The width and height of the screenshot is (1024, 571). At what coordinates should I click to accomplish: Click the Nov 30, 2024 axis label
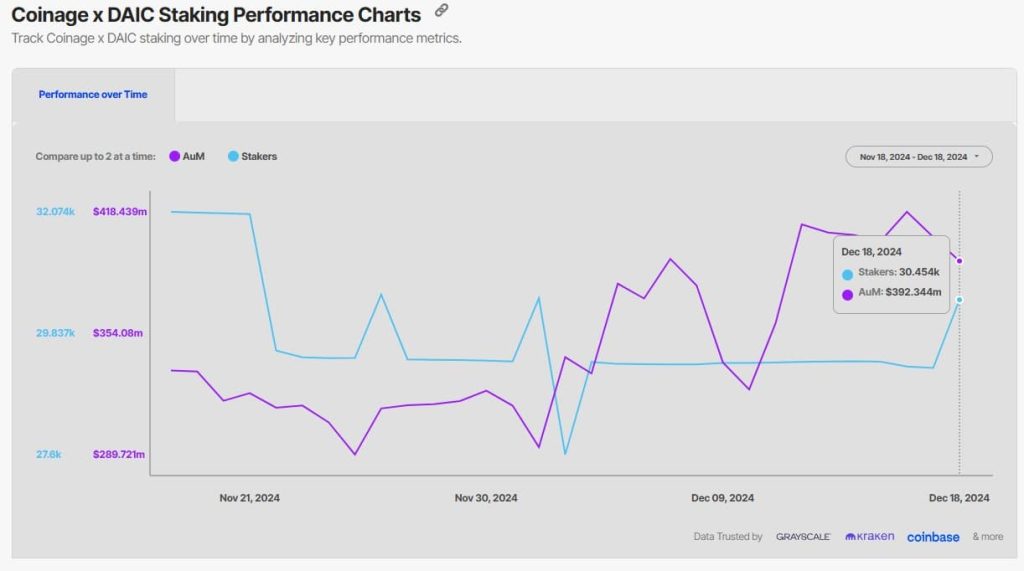486,498
